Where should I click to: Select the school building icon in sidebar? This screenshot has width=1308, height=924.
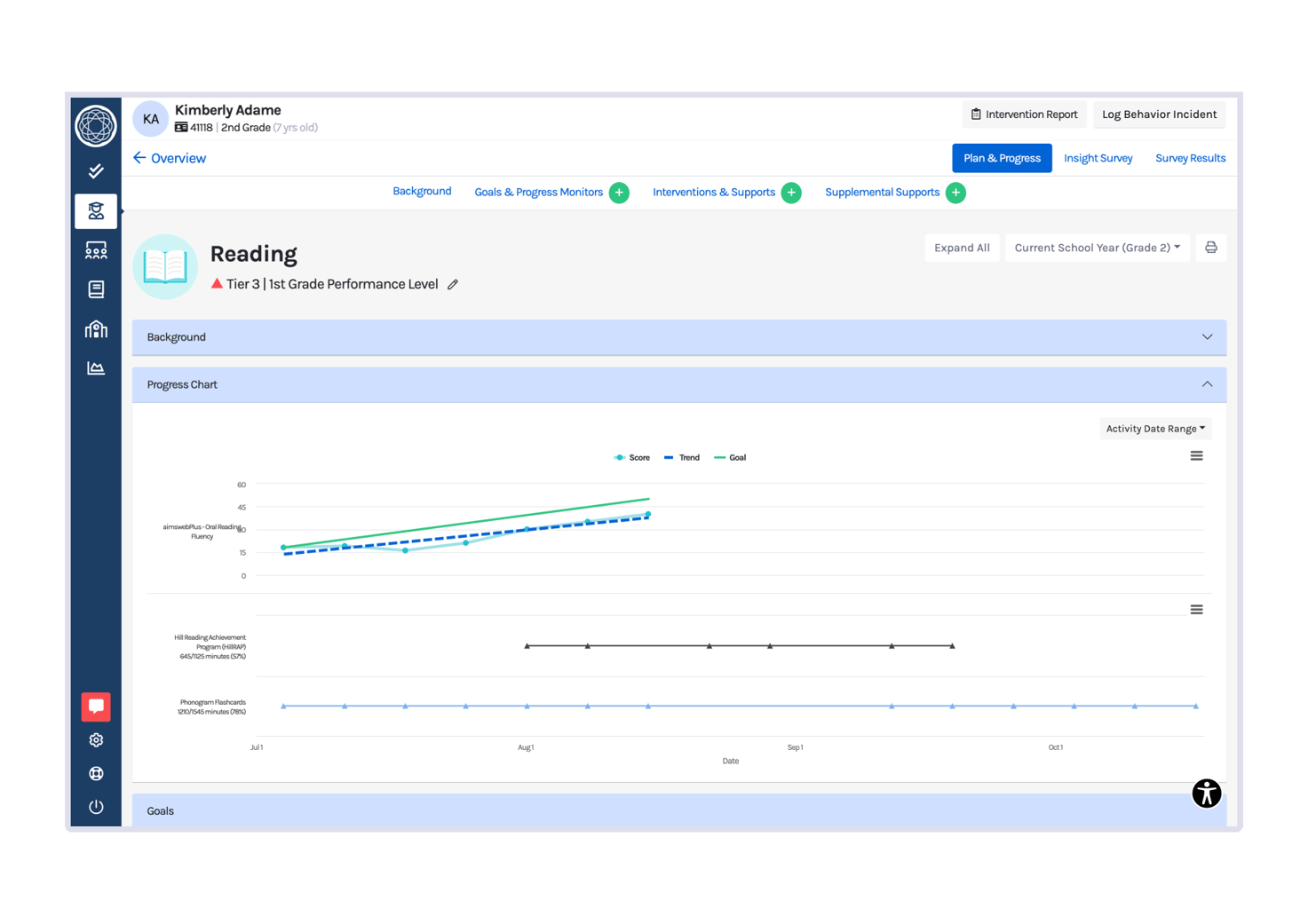[95, 328]
